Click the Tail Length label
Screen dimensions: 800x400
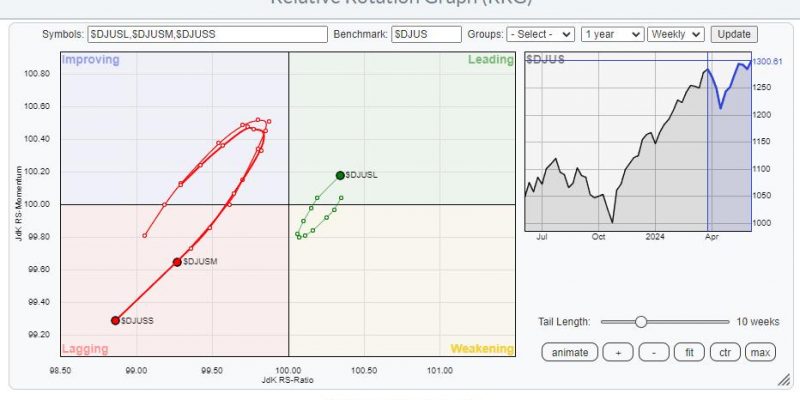564,322
